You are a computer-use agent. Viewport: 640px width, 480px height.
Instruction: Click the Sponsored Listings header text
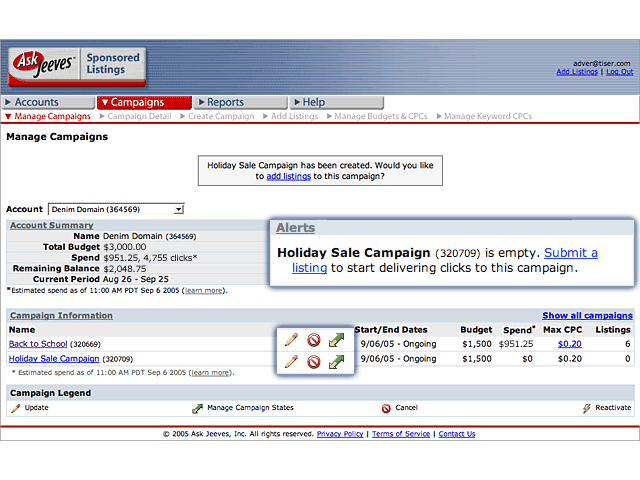(113, 64)
